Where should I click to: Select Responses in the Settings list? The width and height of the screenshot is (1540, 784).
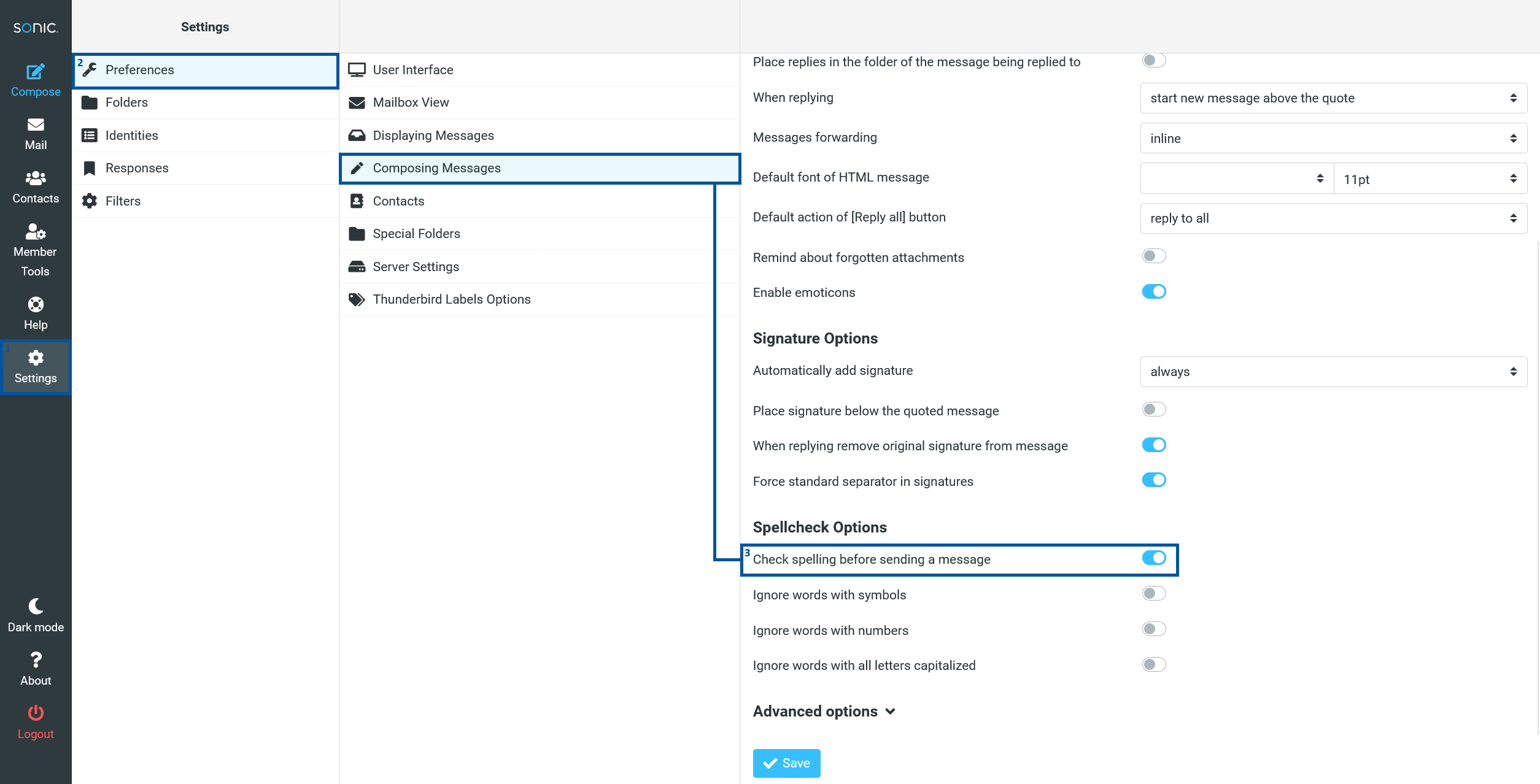205,168
